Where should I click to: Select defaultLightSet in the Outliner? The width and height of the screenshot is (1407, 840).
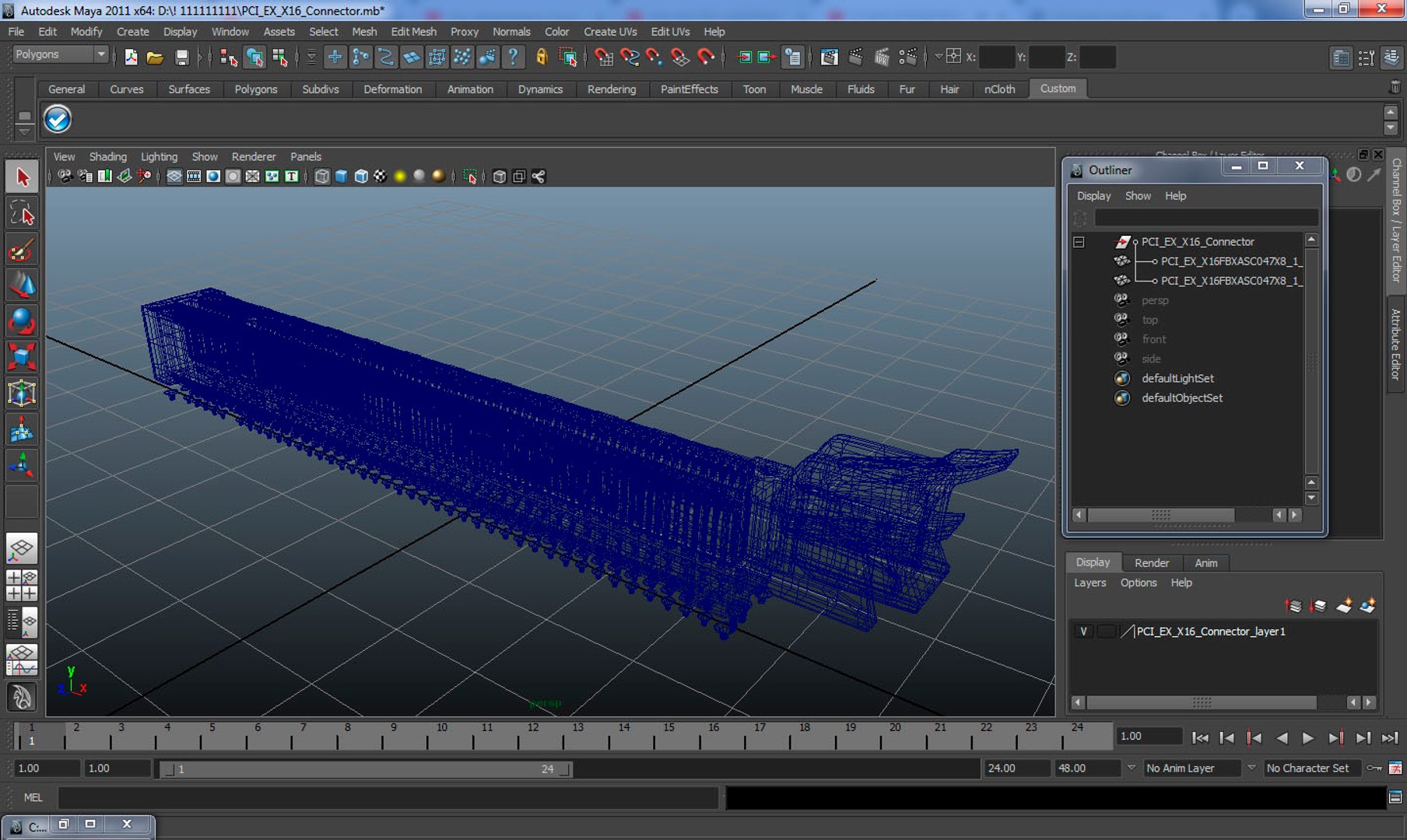click(1177, 378)
